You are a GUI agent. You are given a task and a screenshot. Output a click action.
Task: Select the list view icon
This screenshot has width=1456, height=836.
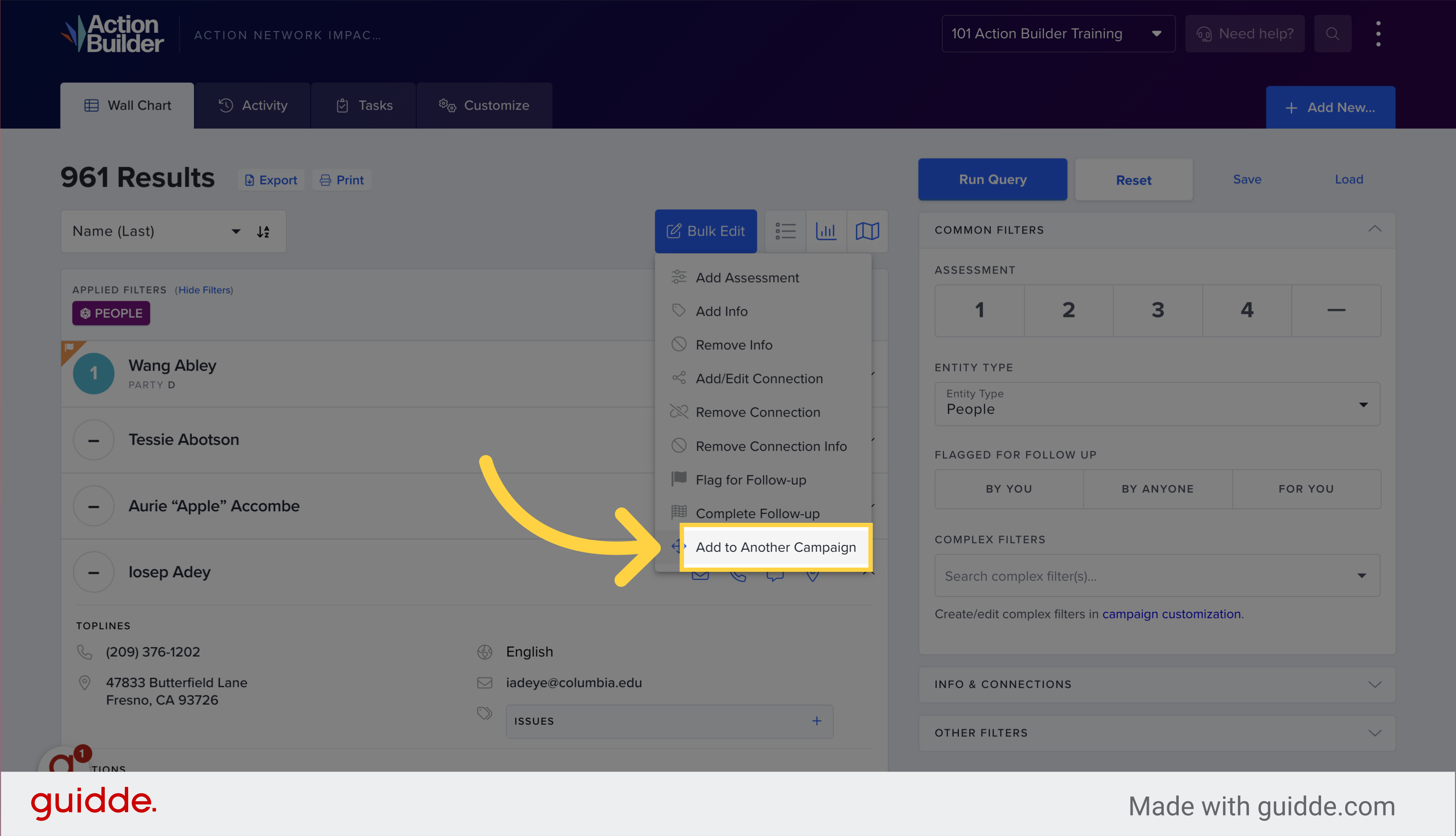click(x=785, y=231)
